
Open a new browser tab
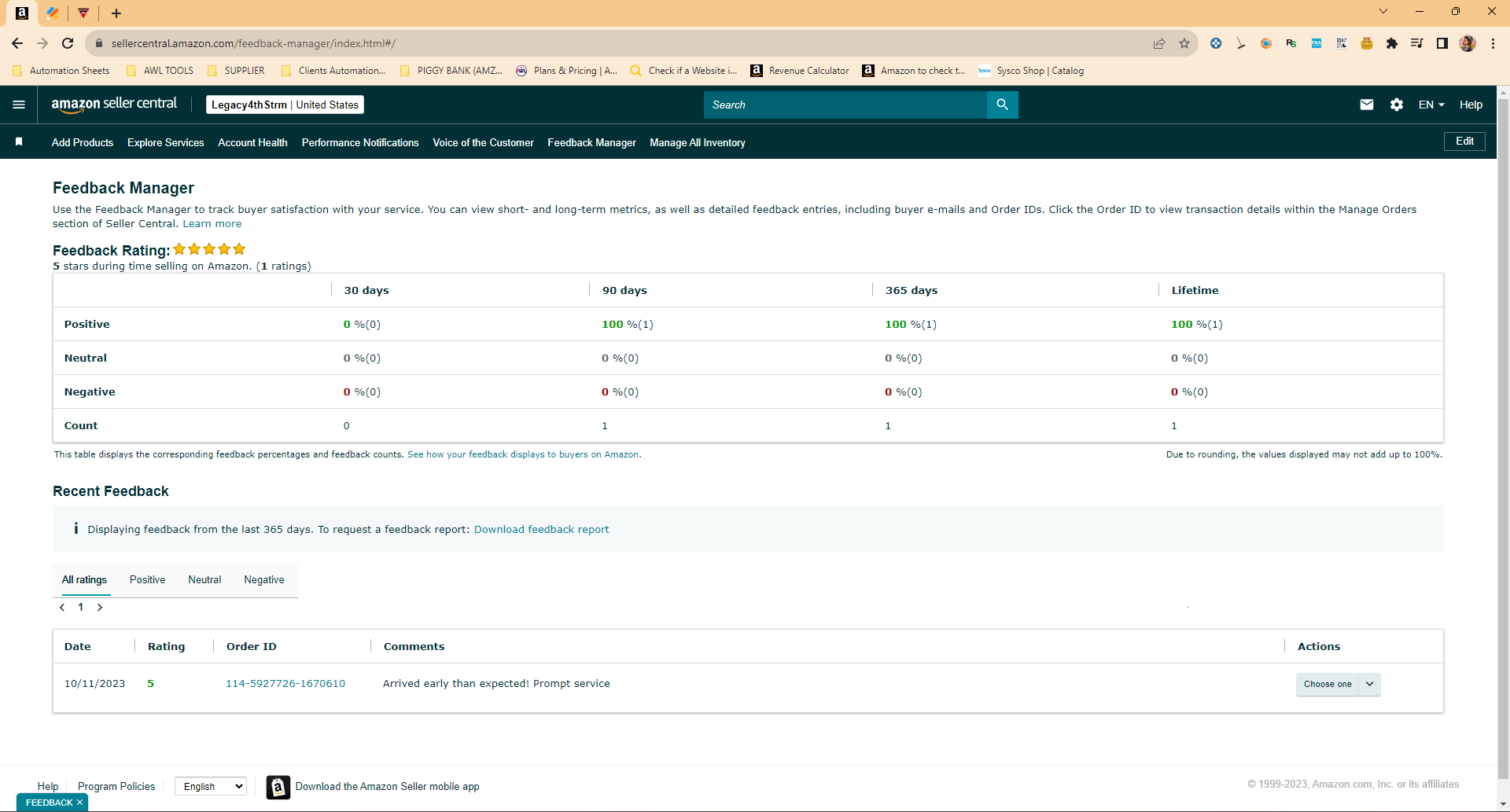click(x=116, y=13)
